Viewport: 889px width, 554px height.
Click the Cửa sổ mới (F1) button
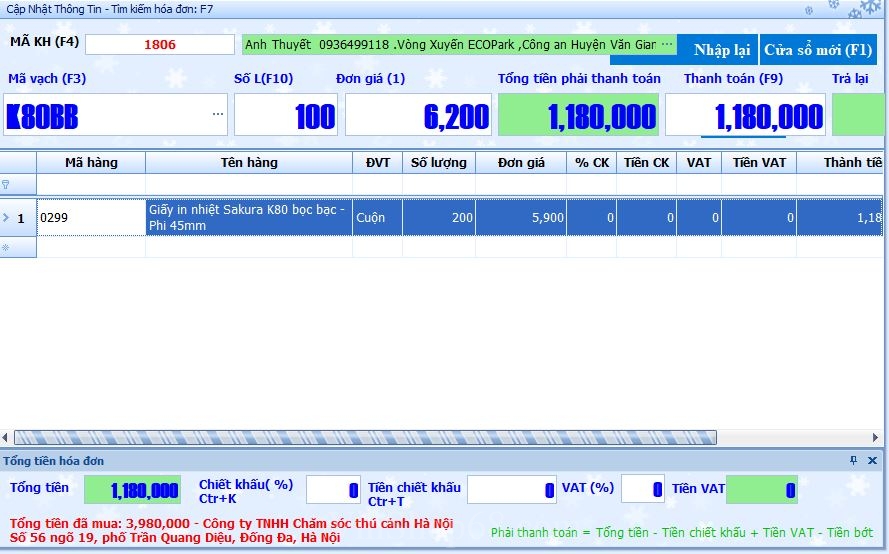[x=818, y=50]
